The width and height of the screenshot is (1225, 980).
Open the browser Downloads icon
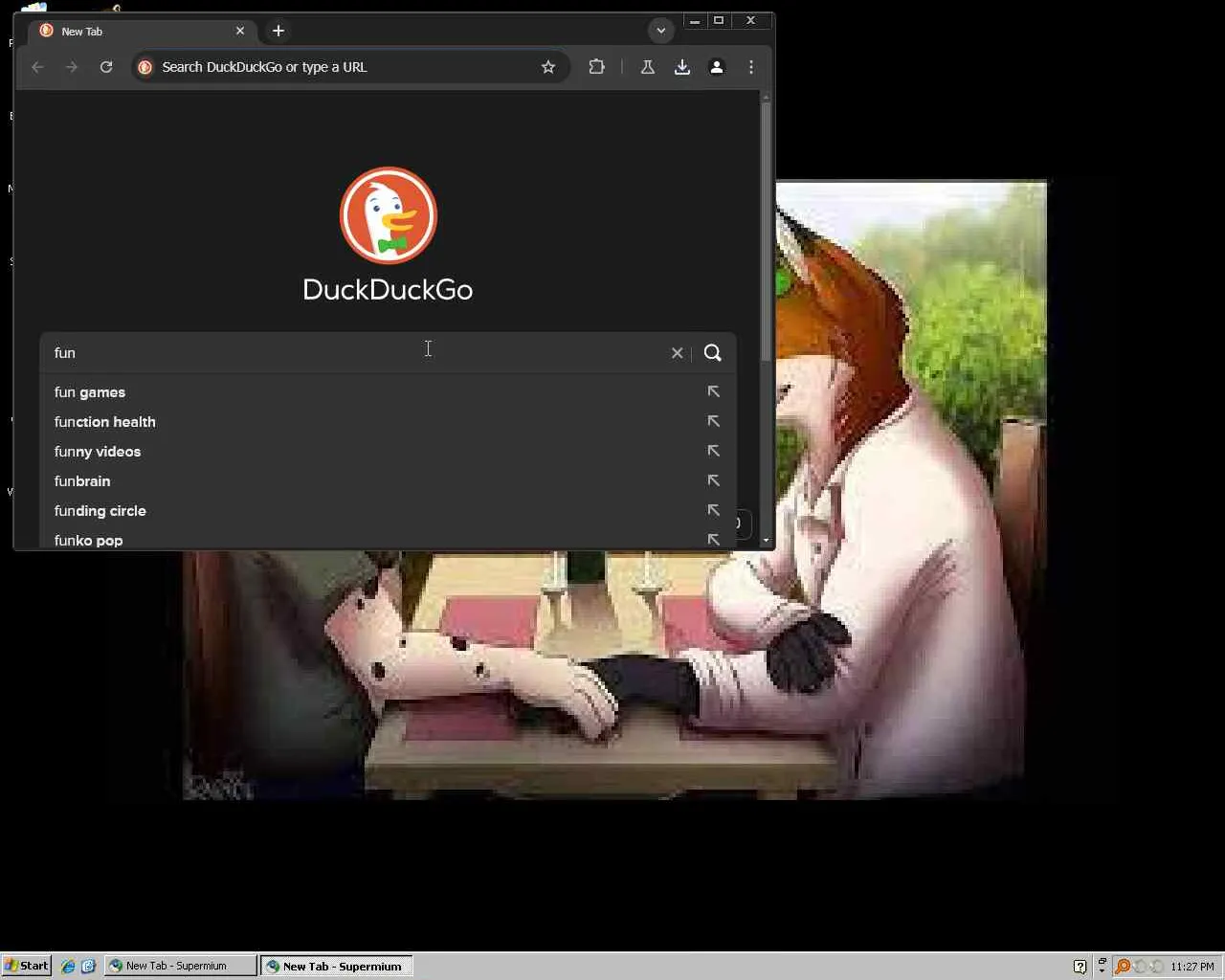pos(682,67)
